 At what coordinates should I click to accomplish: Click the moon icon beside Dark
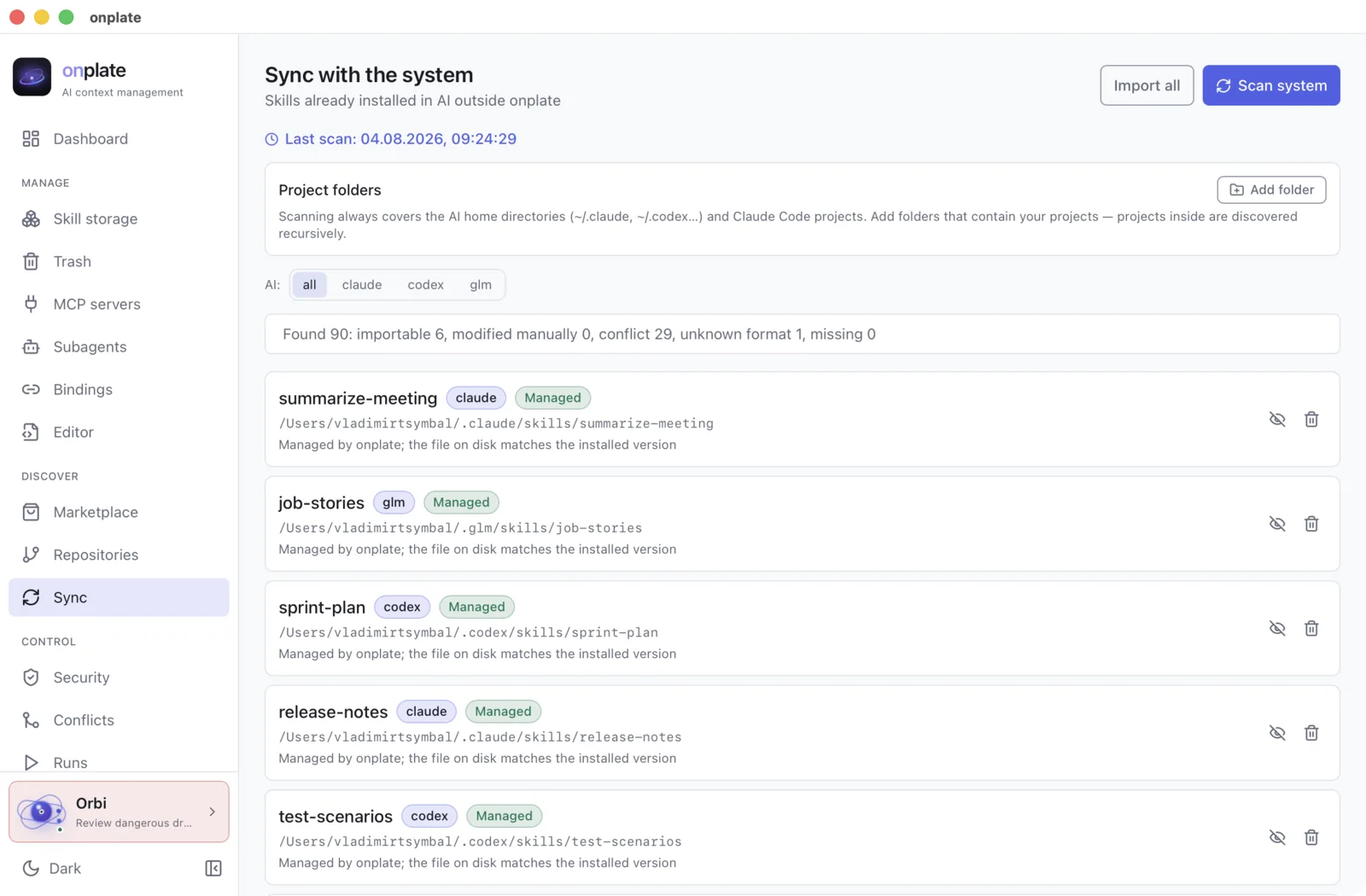point(31,869)
